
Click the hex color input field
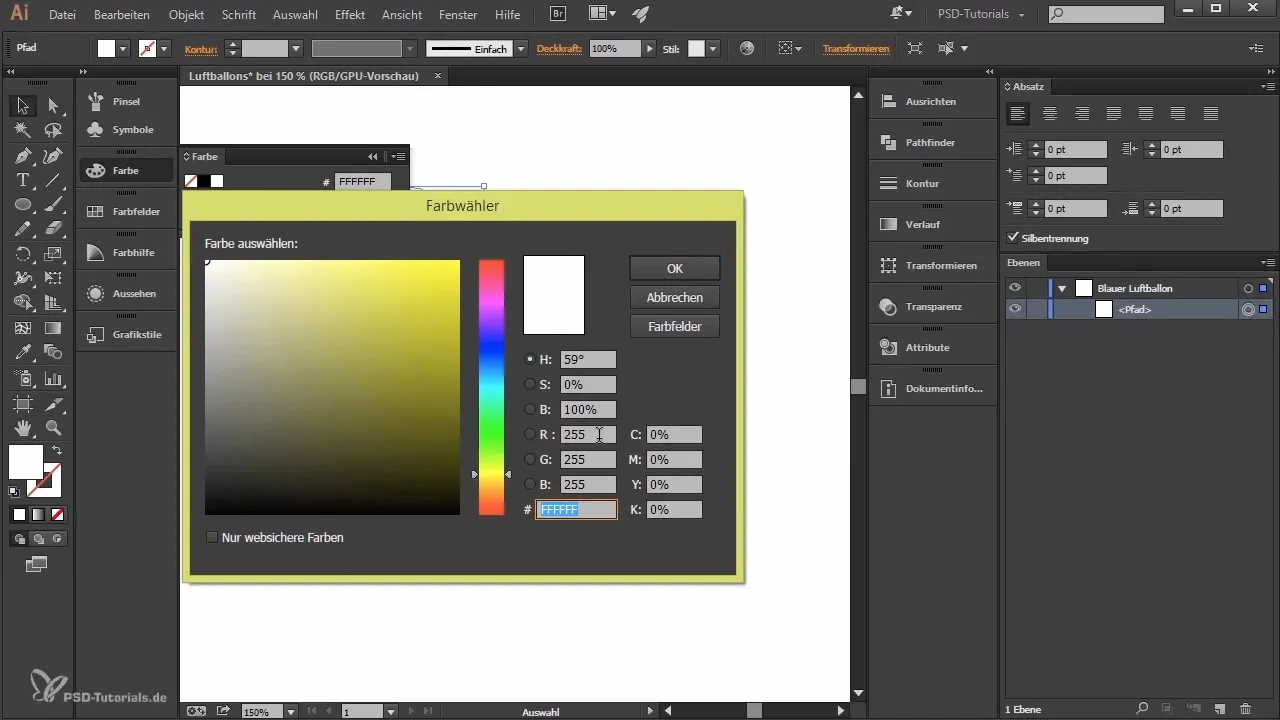577,509
